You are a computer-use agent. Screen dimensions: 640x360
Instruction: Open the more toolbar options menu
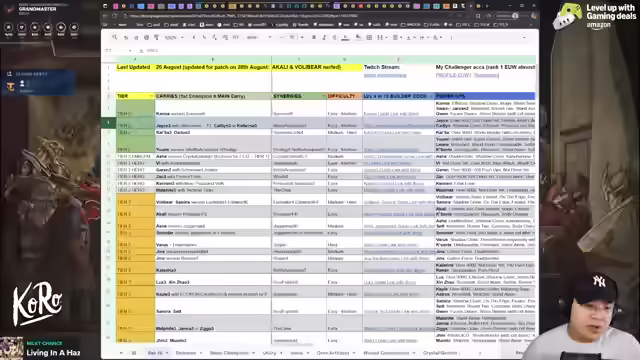pos(451,38)
